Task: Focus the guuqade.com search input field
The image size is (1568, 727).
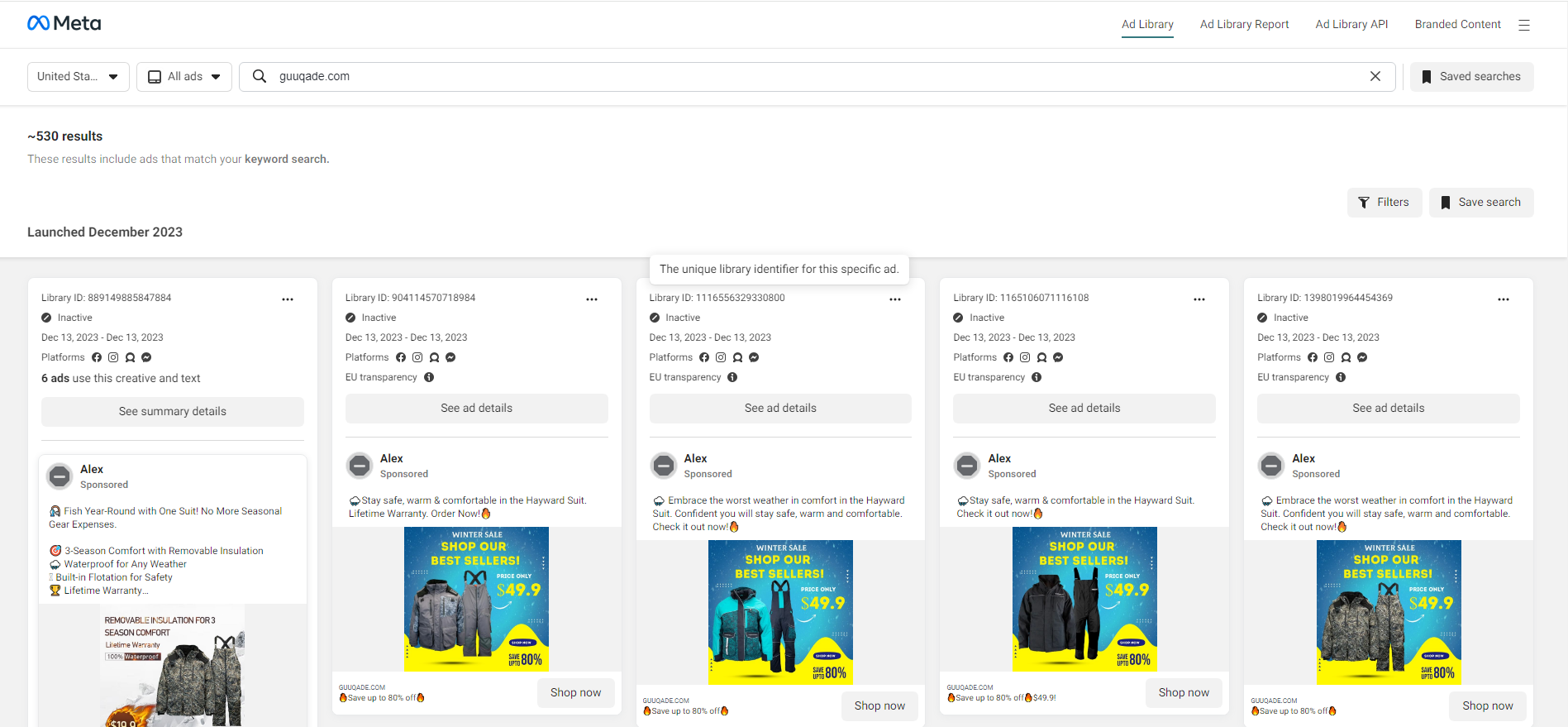Action: (x=818, y=76)
